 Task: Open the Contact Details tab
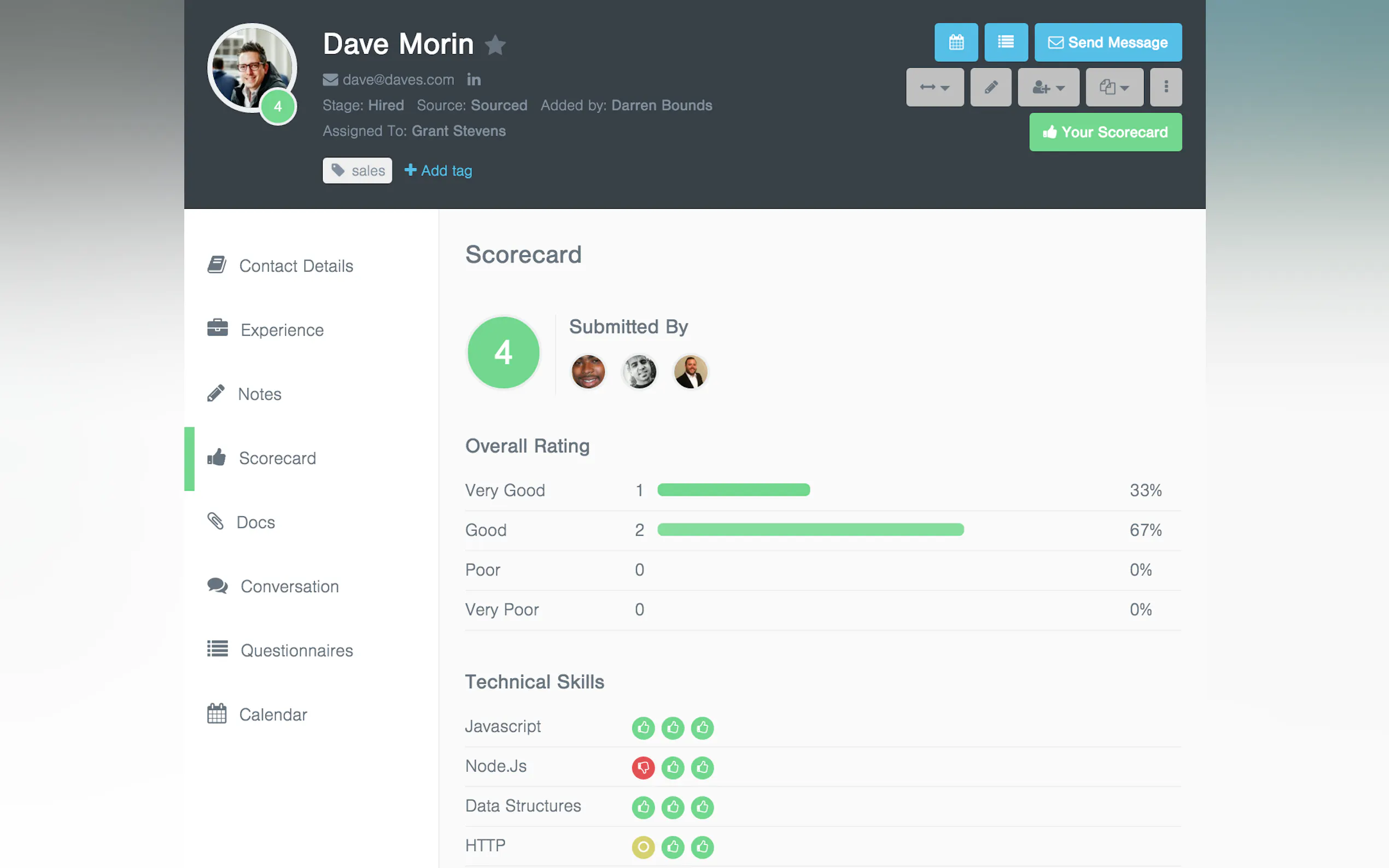295,266
